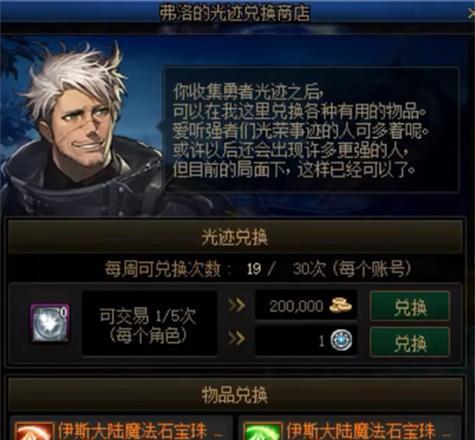This screenshot has height=440, width=475.
Task: Click the 兑换 button for 200,000 gold
Action: point(410,306)
